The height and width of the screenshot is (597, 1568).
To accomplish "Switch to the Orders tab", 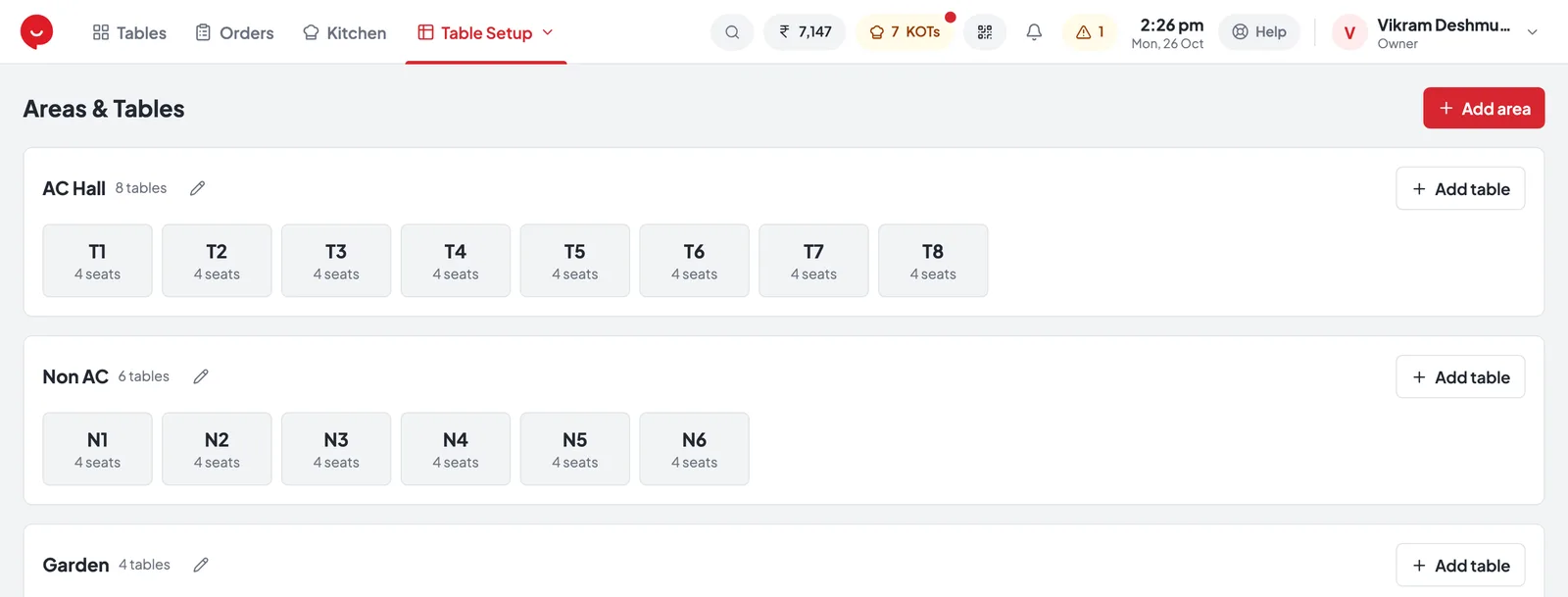I will (x=234, y=32).
